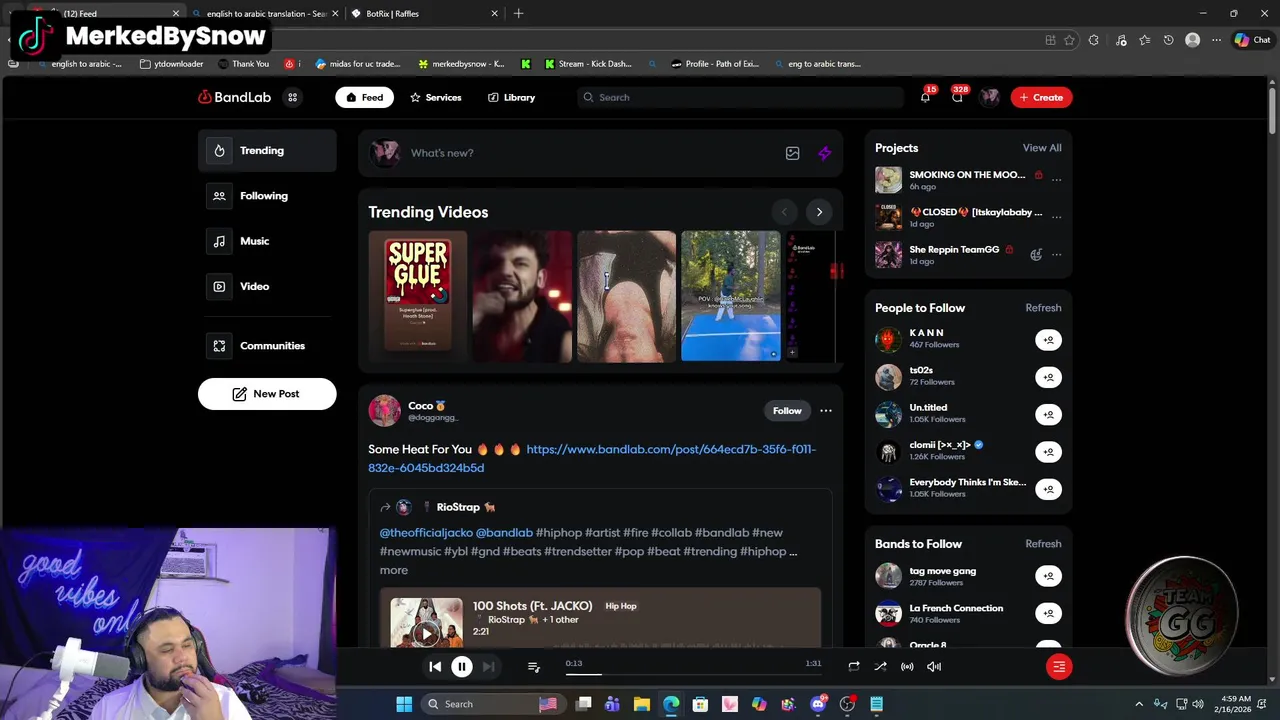Select Music in the left sidebar

point(267,241)
